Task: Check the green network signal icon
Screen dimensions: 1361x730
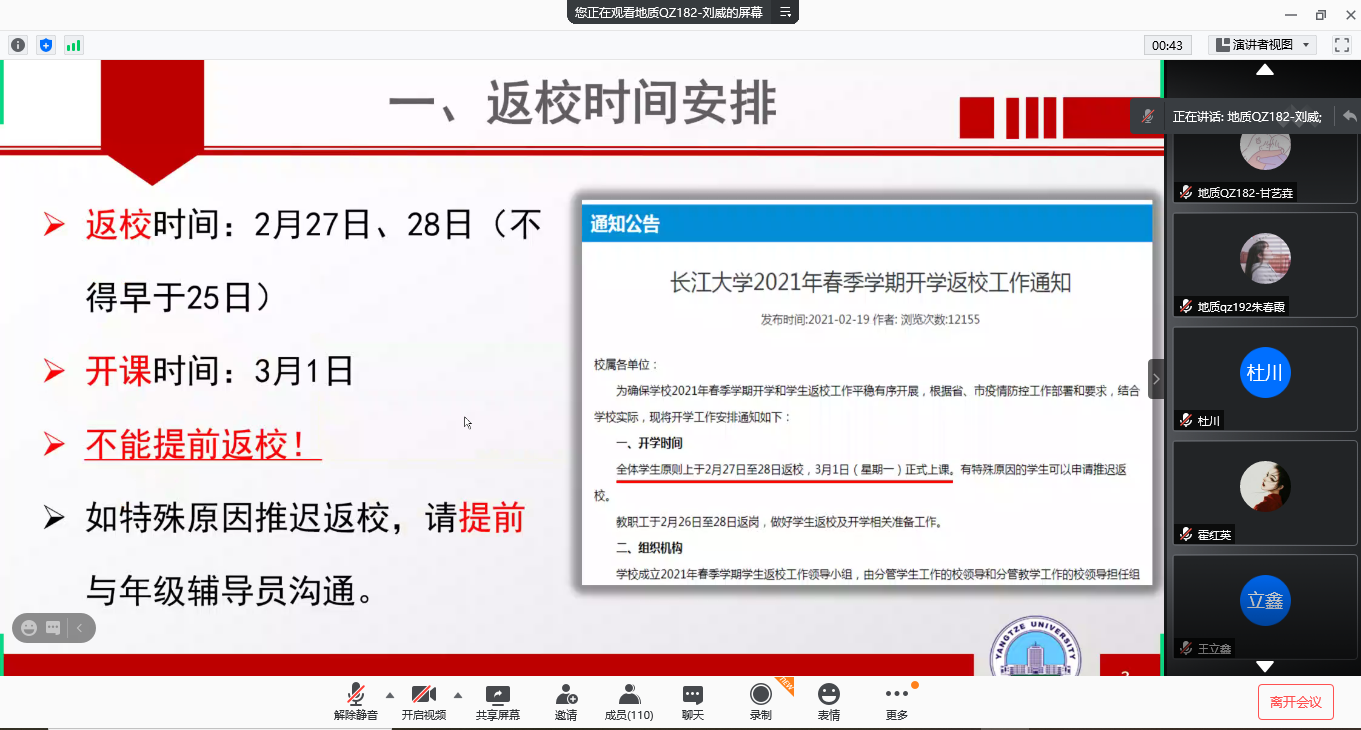Action: 74,45
